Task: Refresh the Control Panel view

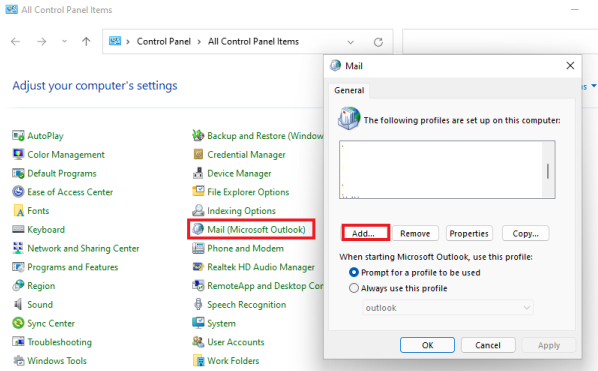Action: tap(378, 42)
